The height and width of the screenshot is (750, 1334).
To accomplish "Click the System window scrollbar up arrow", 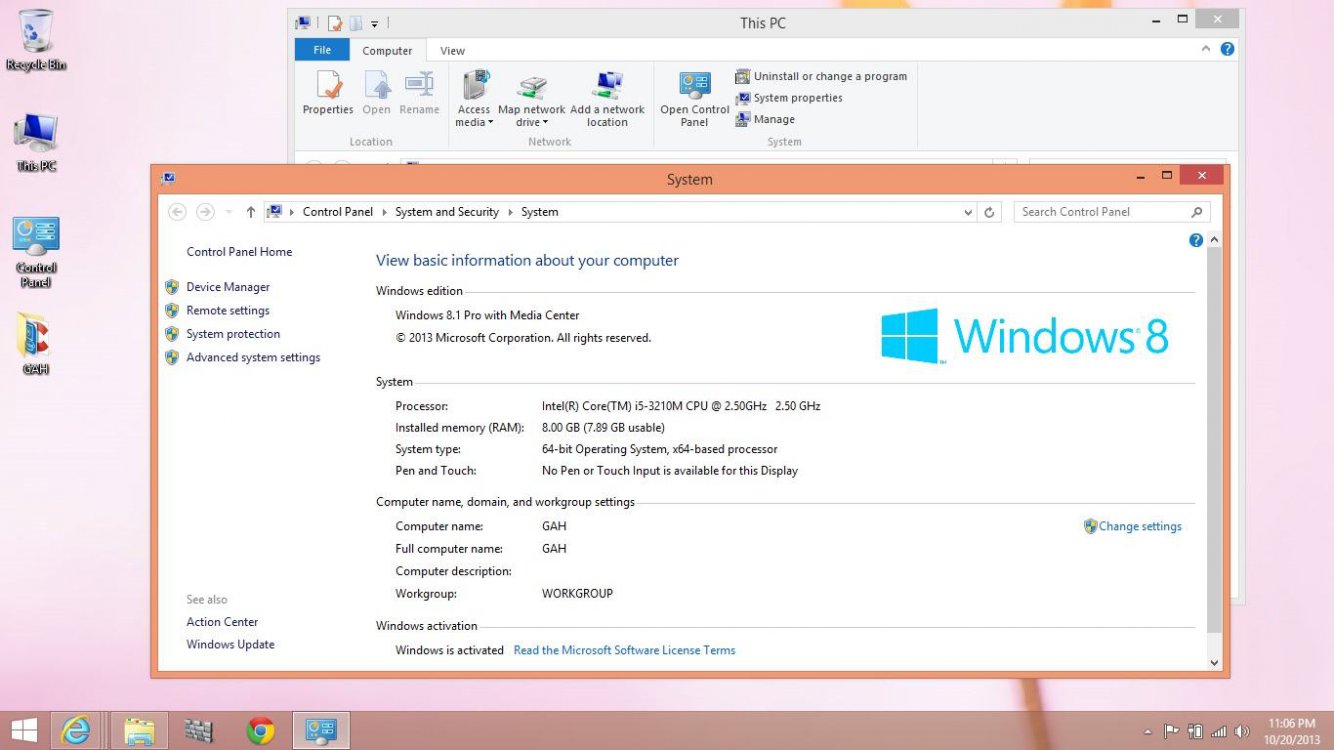I will point(1215,240).
